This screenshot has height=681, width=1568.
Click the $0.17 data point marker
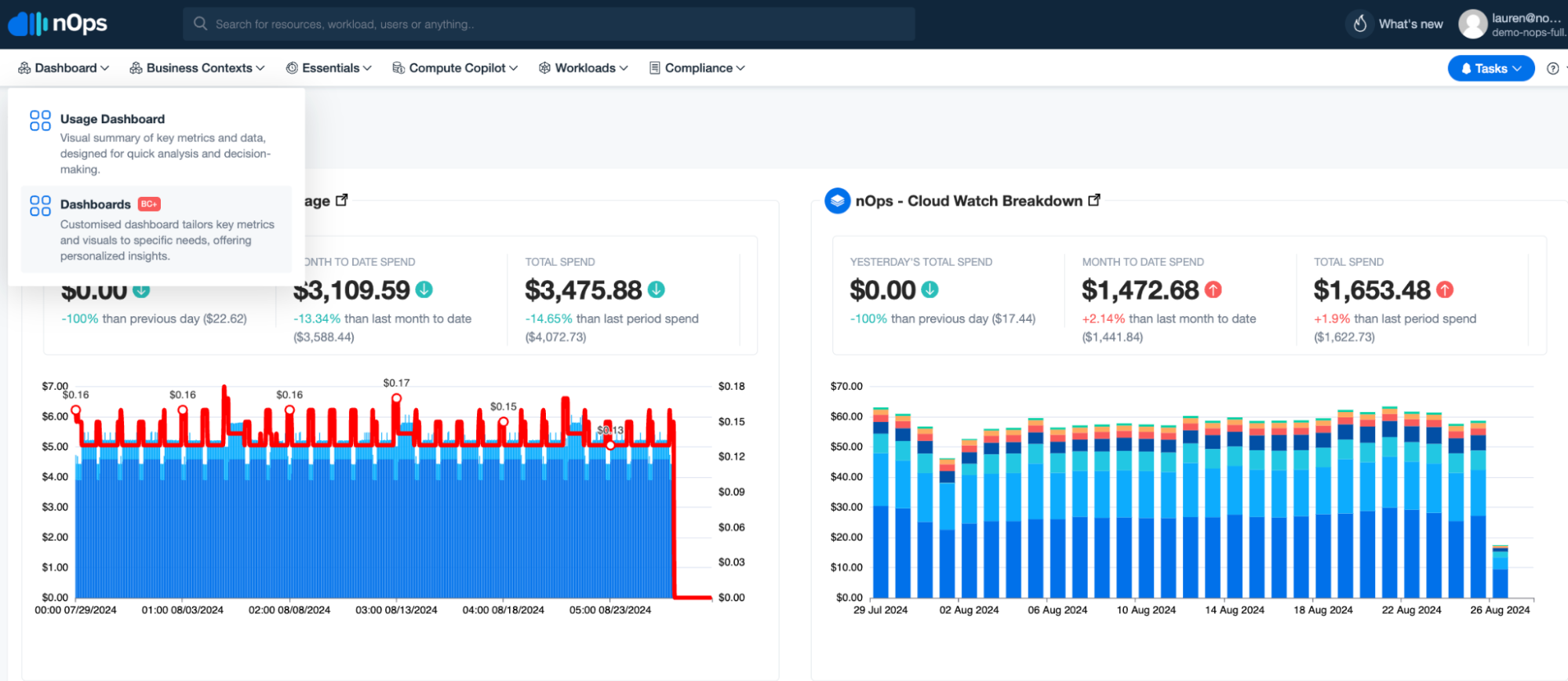point(397,399)
